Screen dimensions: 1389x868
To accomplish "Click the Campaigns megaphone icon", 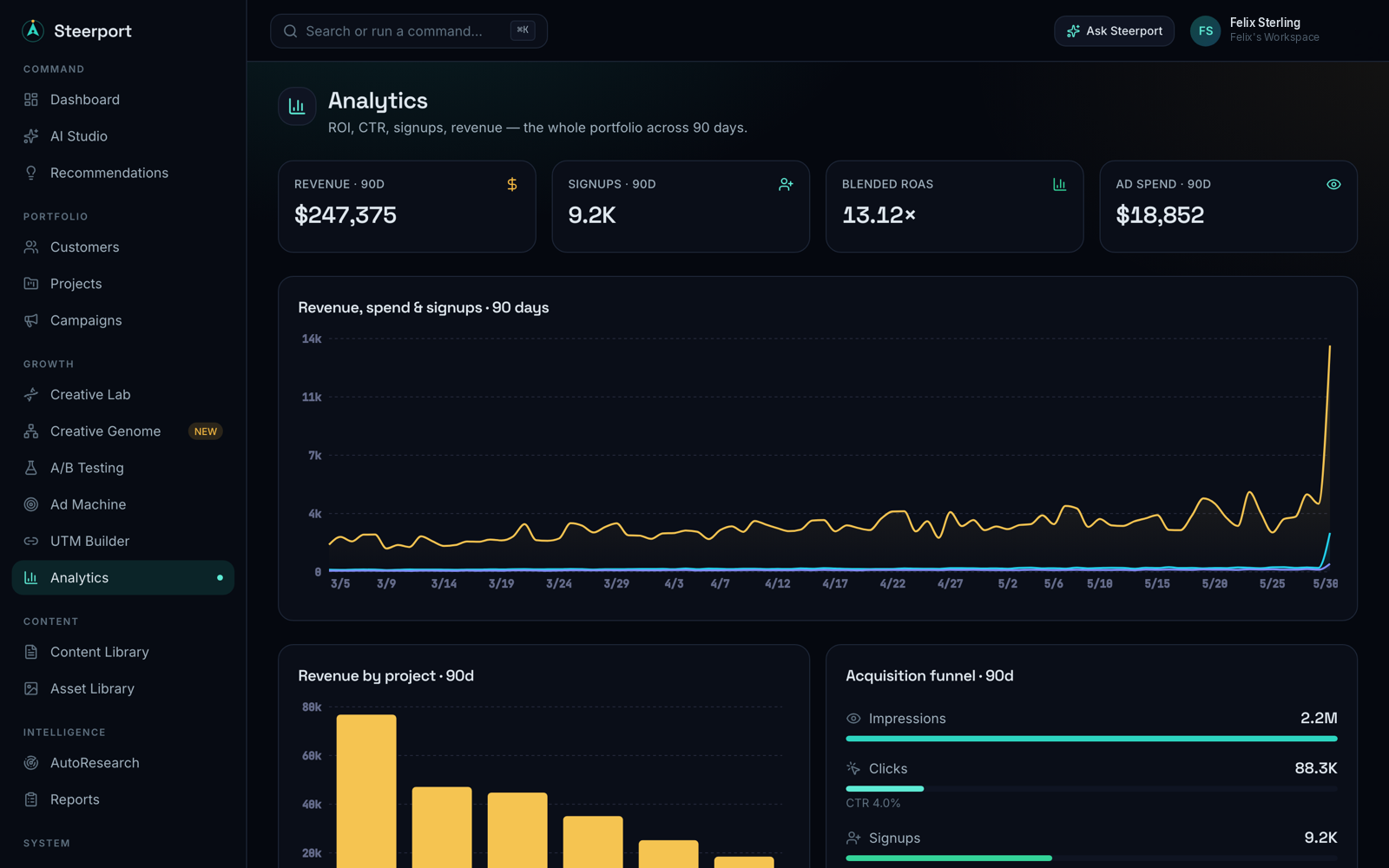I will 31,320.
